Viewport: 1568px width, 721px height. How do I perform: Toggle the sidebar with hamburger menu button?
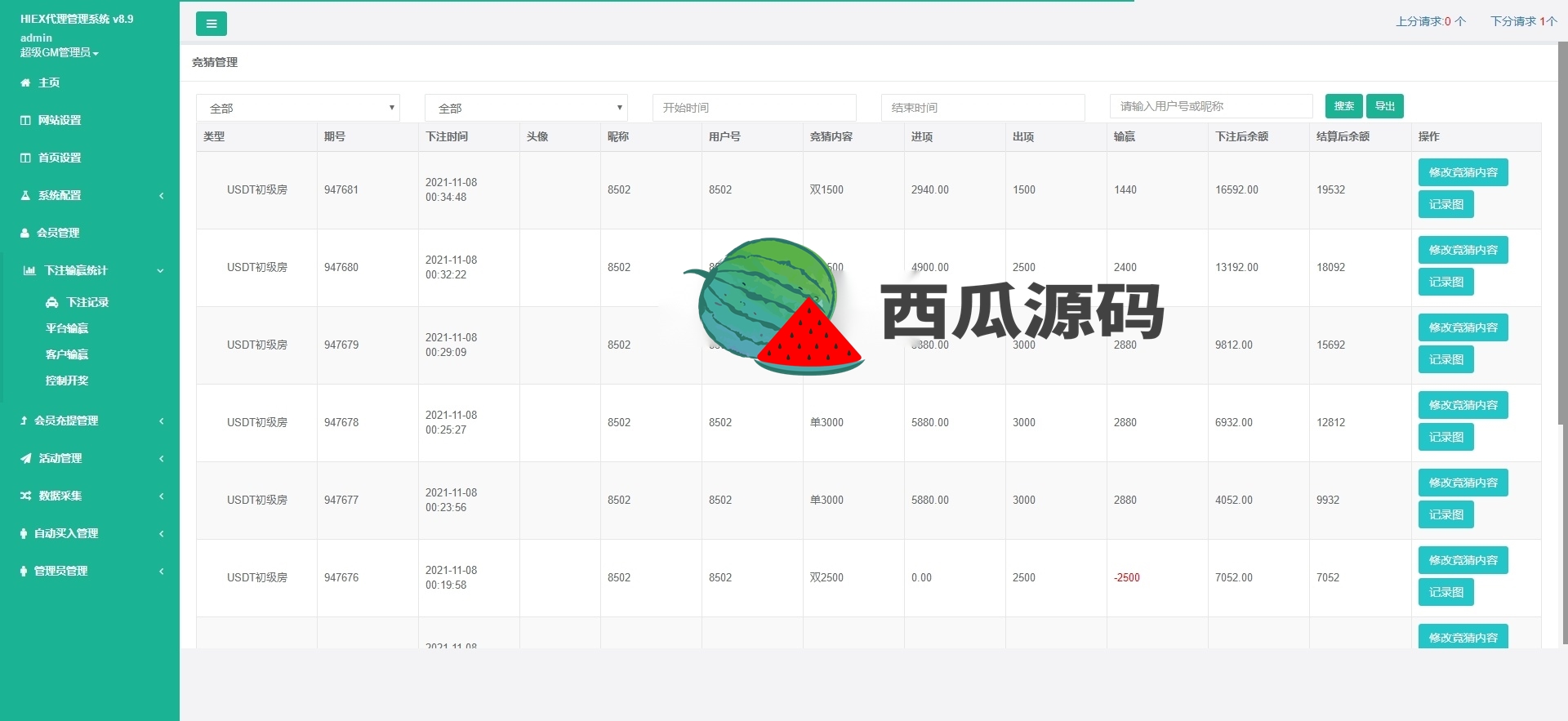point(212,24)
